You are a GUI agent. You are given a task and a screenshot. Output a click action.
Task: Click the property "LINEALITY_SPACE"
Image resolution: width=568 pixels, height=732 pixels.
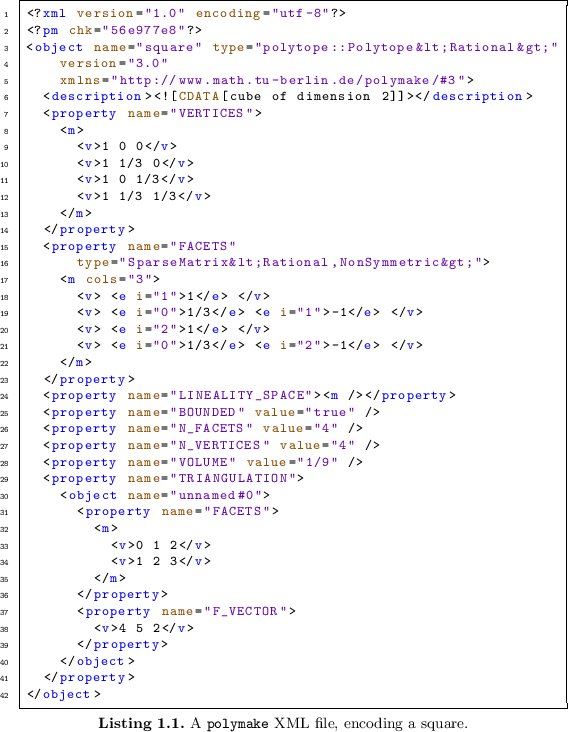click(249, 395)
